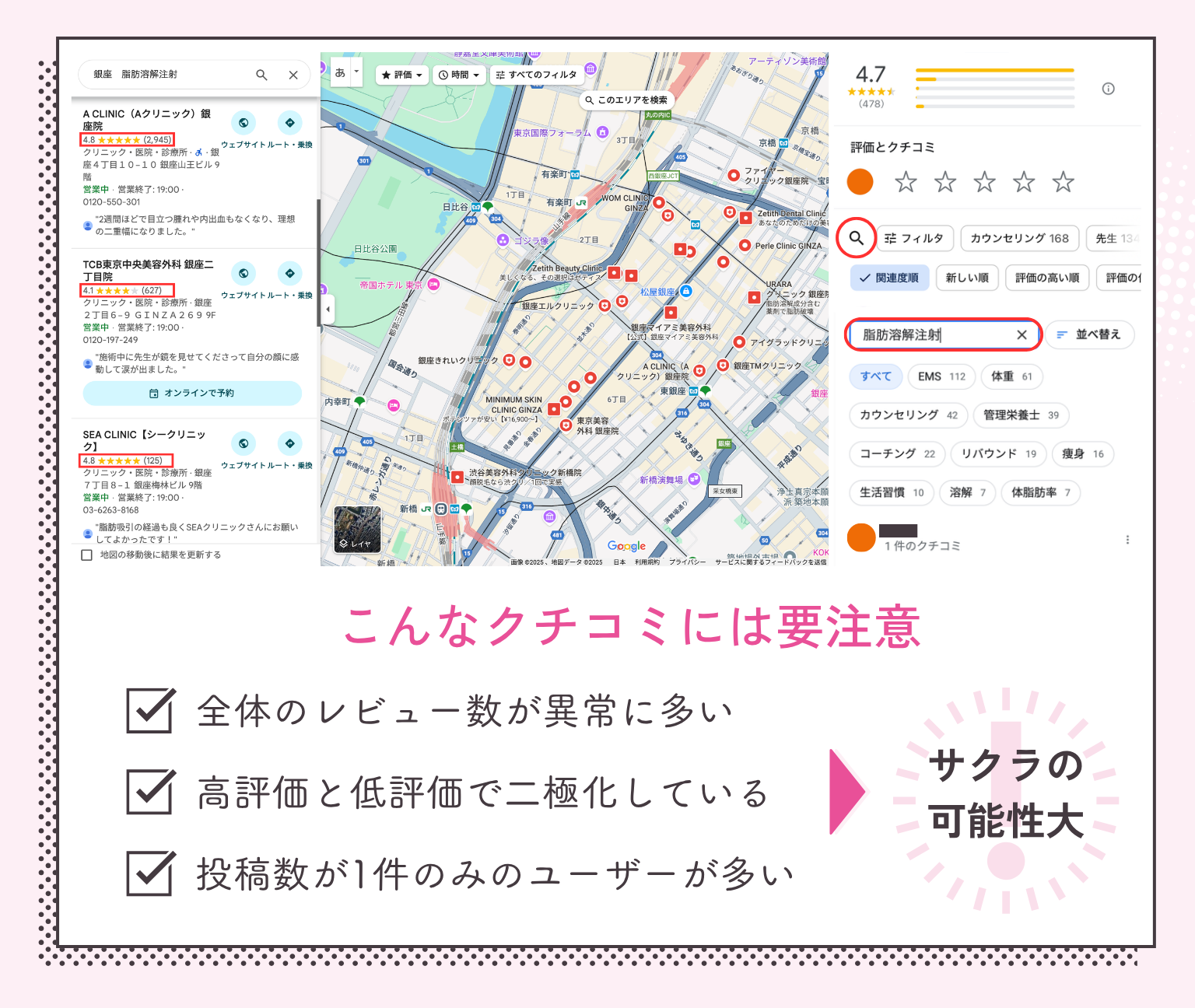Select the 痩身 16 keyword chip
This screenshot has width=1195, height=1008.
(1083, 453)
